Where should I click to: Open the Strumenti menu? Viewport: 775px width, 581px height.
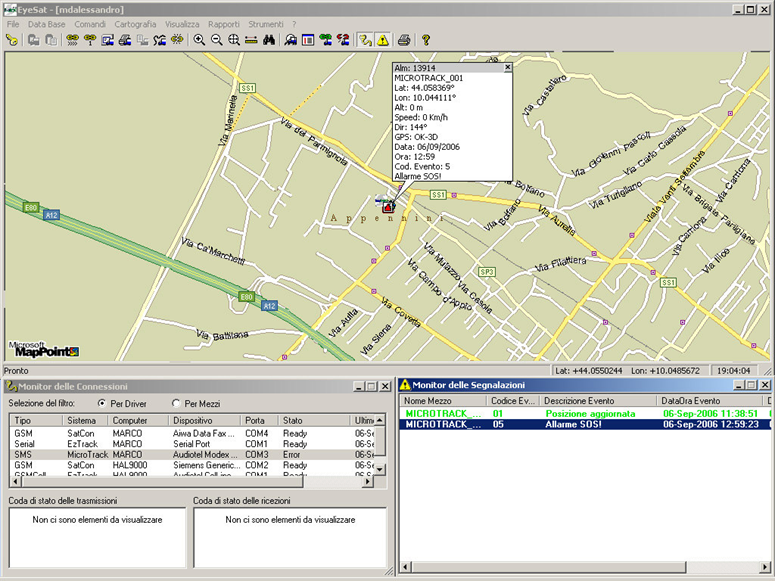tap(266, 24)
